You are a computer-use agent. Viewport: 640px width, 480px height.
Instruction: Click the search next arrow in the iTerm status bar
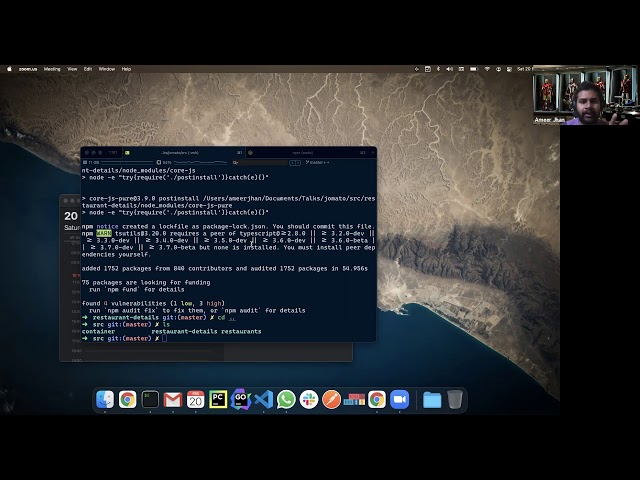point(298,162)
